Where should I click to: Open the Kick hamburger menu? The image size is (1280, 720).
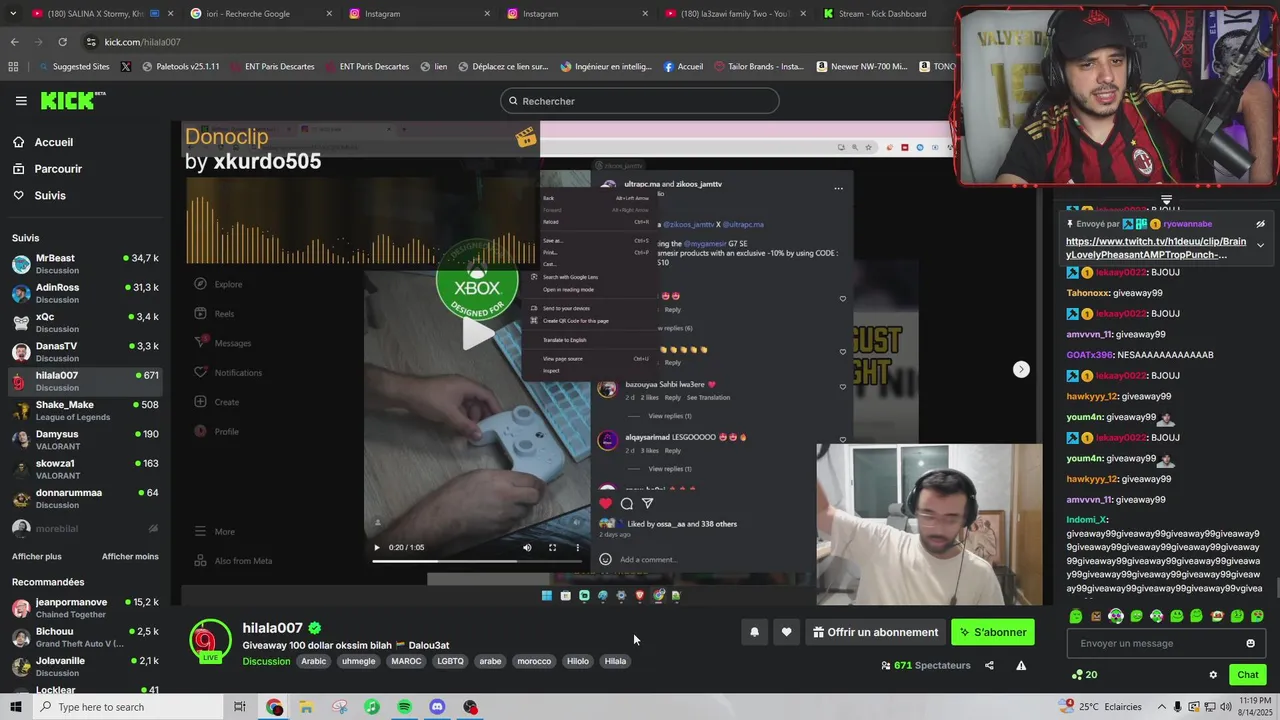tap(21, 101)
